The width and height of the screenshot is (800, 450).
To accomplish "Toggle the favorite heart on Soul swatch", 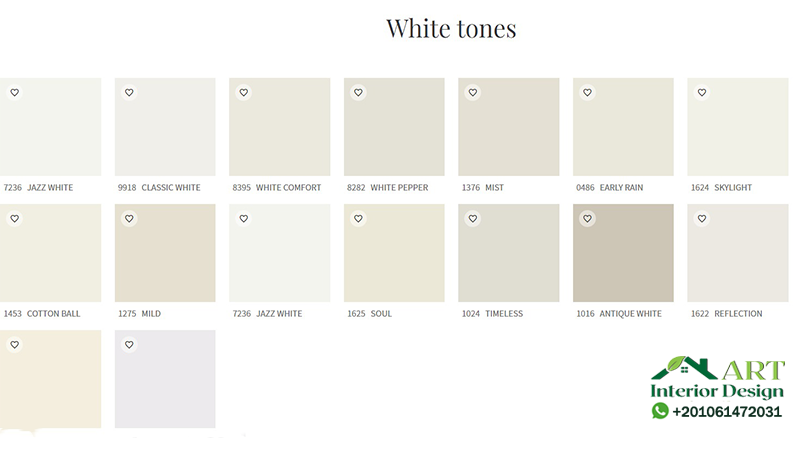I will pyautogui.click(x=358, y=219).
